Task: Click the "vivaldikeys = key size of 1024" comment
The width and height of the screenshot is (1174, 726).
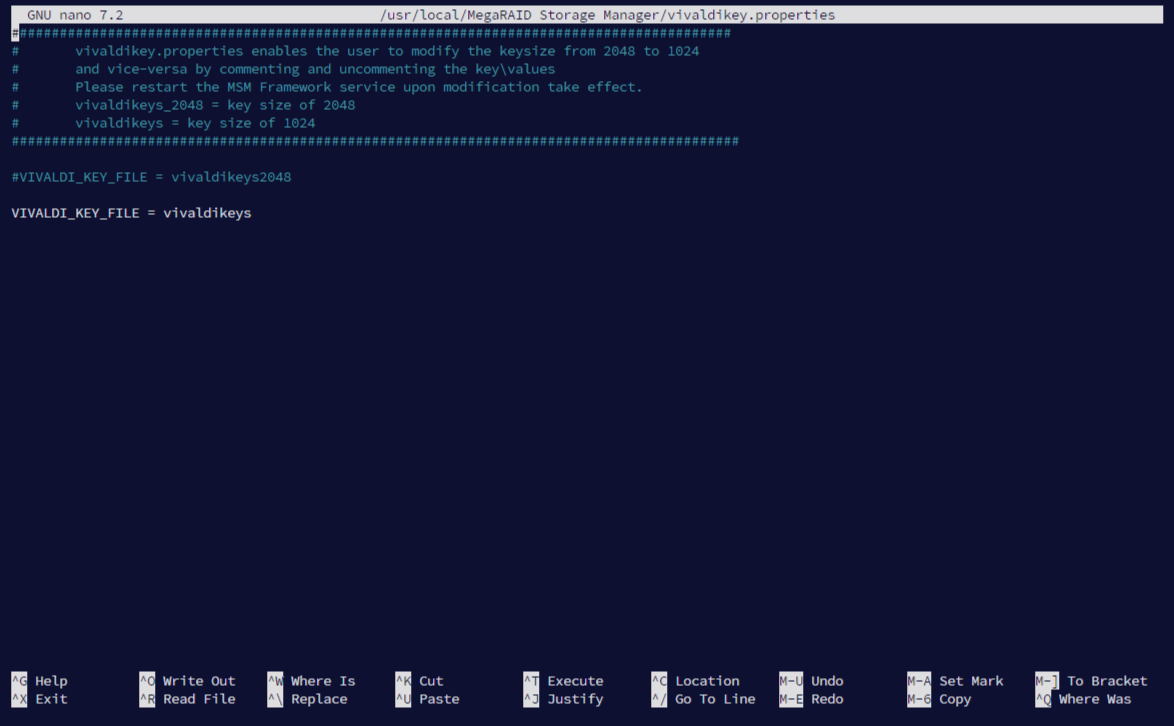Action: click(x=163, y=123)
